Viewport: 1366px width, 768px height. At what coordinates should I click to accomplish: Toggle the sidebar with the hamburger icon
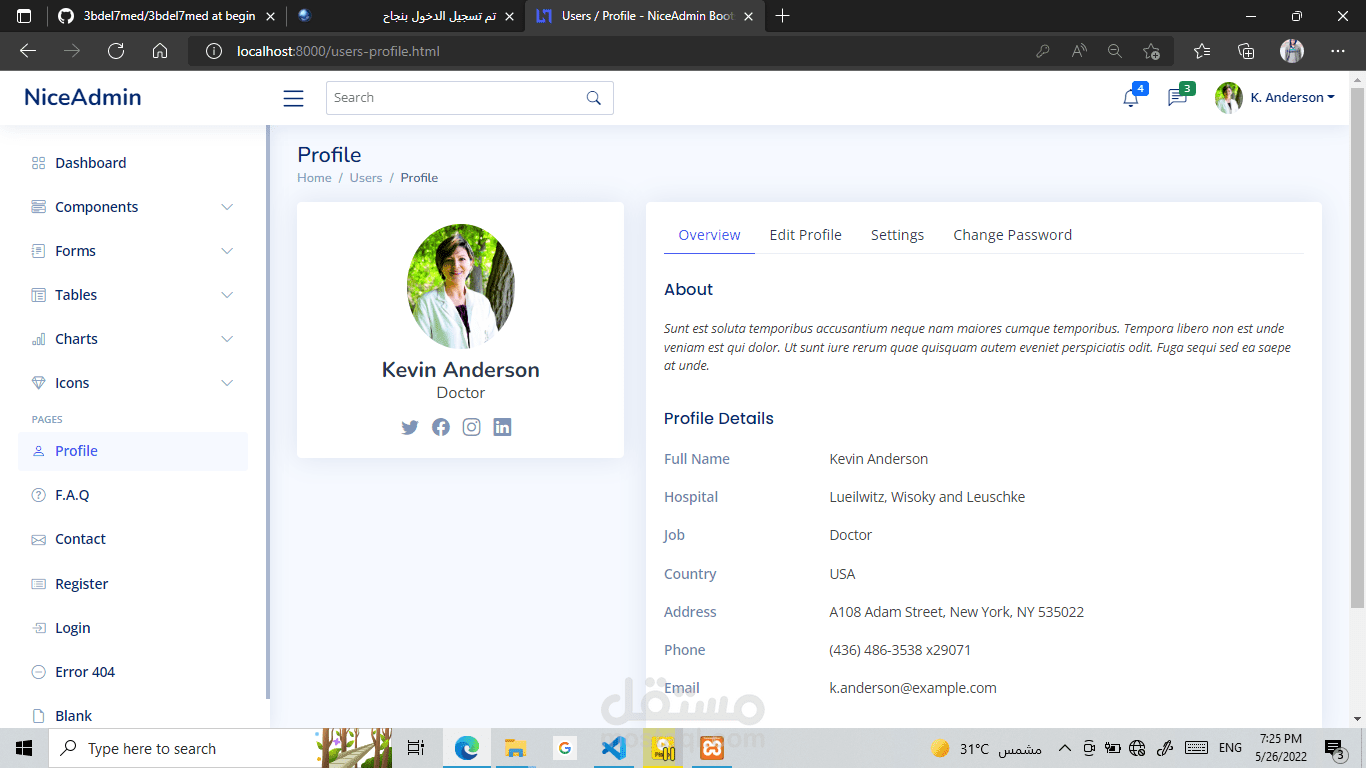coord(293,98)
